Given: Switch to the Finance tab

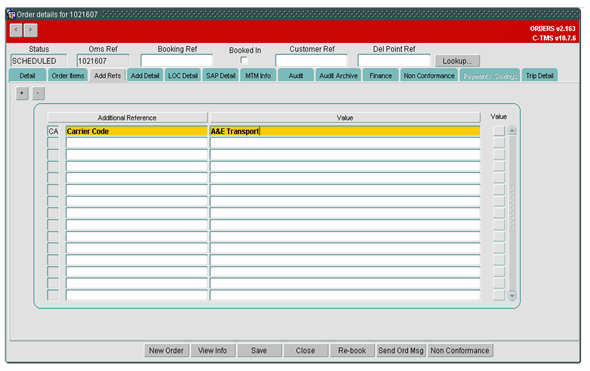Looking at the screenshot, I should tap(380, 76).
